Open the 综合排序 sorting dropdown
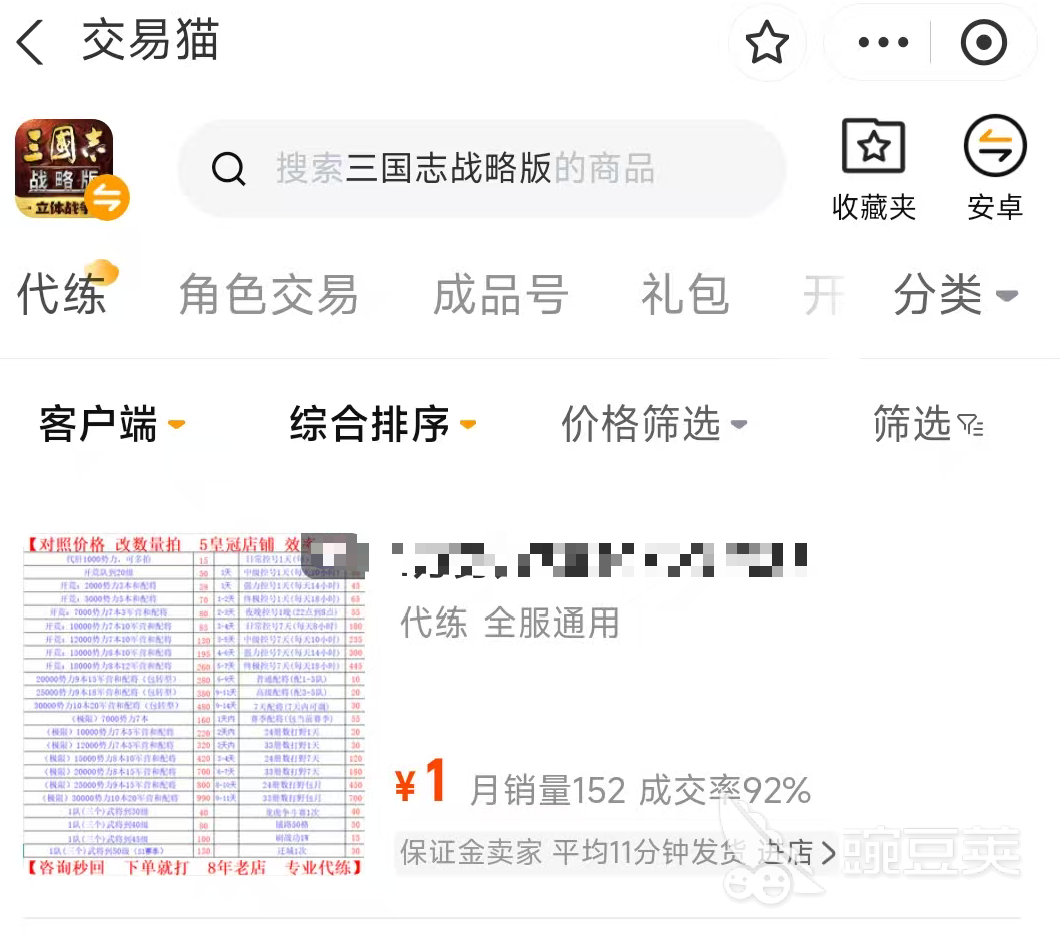The image size is (1060, 935). point(383,424)
